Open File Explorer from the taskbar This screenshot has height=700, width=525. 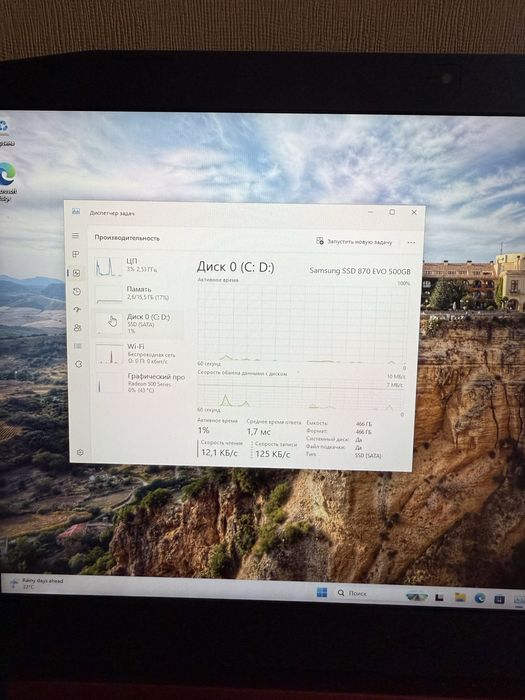click(x=460, y=597)
